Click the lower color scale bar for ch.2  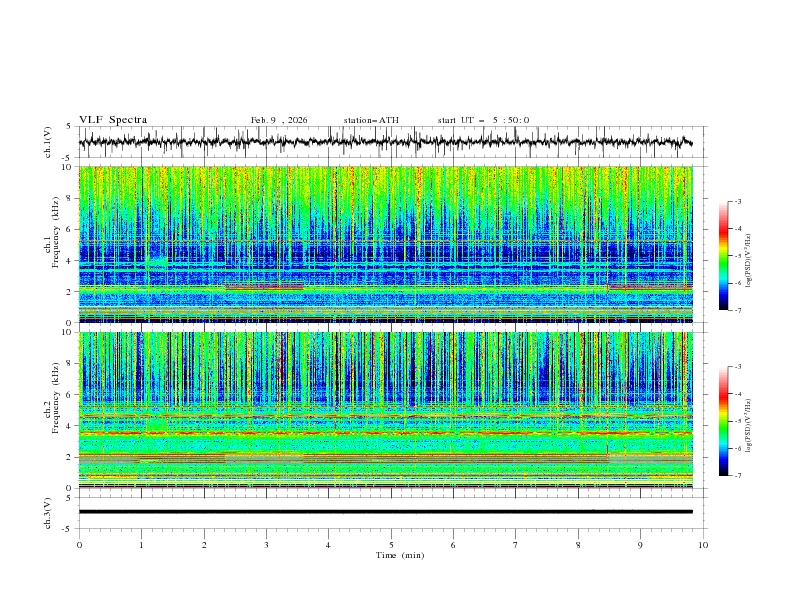(723, 421)
